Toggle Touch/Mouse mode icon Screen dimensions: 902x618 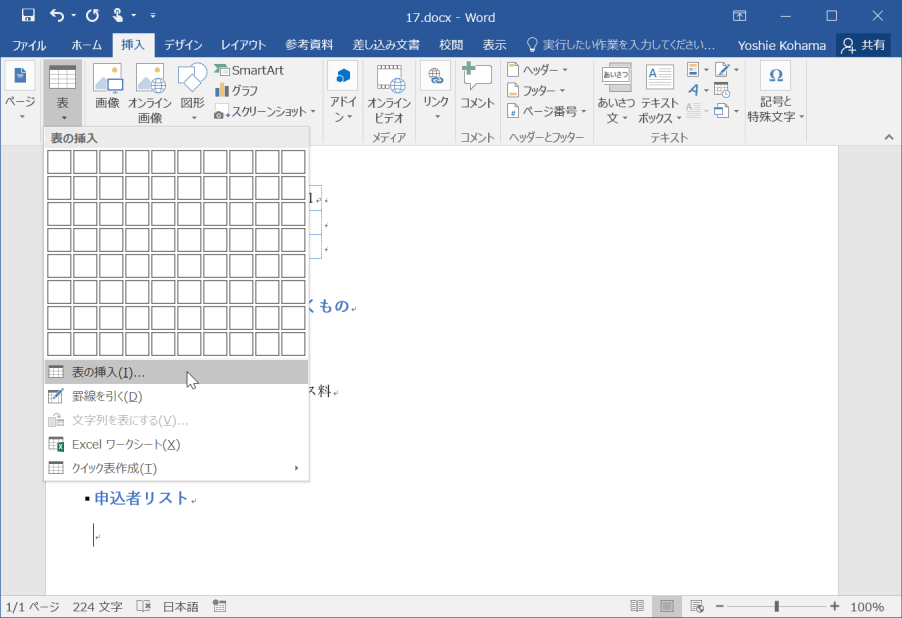point(118,16)
